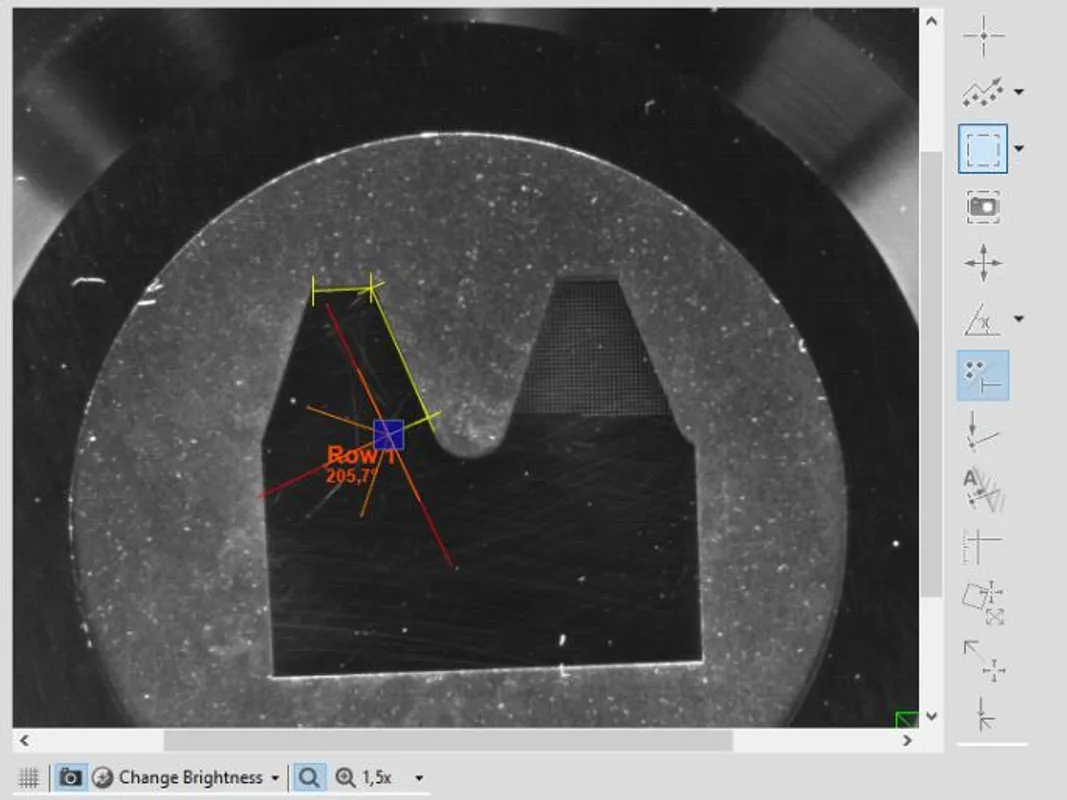Click the vertical scrollbar thumb
Viewport: 1067px width, 800px height.
pyautogui.click(x=932, y=374)
